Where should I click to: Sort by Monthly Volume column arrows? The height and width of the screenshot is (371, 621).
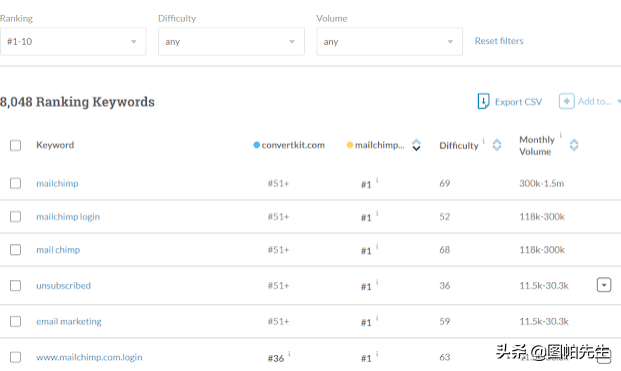pos(574,145)
